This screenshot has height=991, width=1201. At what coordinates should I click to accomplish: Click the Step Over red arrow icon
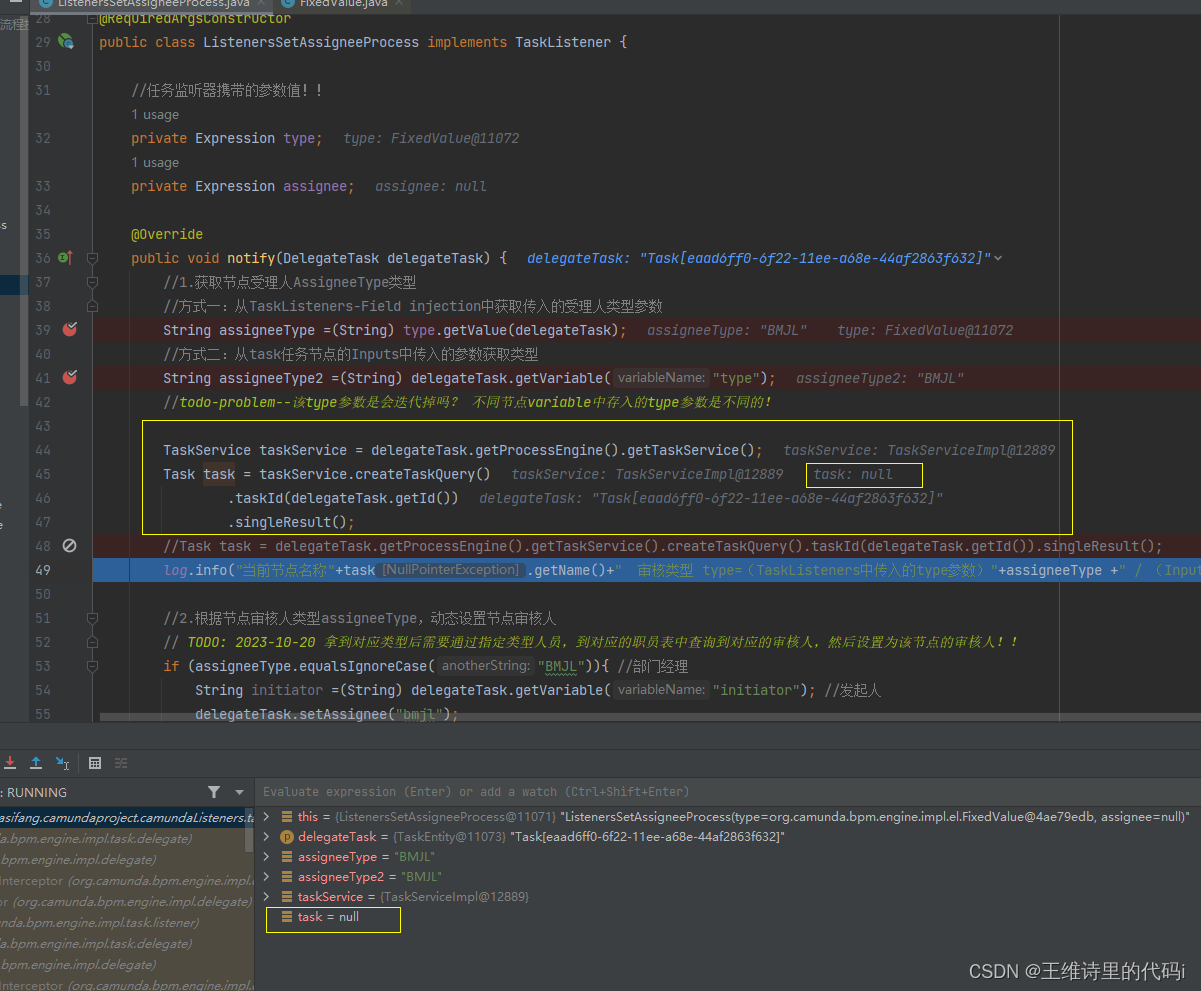(10, 762)
